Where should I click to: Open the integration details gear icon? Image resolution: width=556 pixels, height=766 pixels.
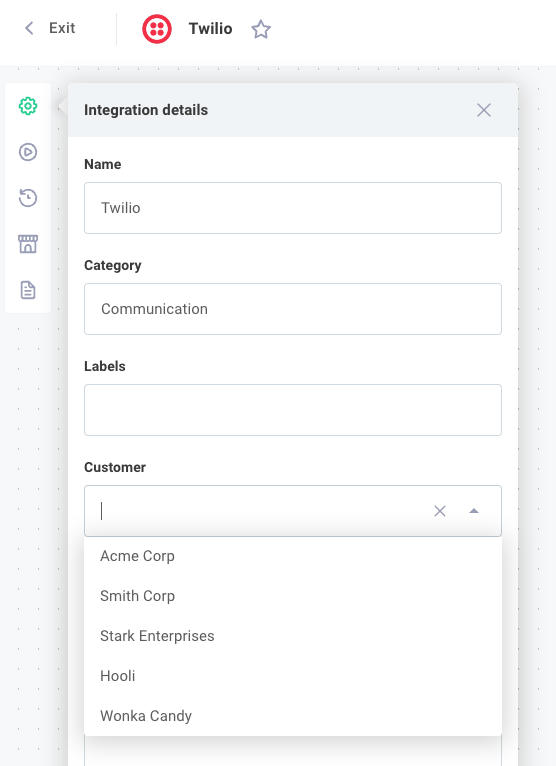click(28, 106)
